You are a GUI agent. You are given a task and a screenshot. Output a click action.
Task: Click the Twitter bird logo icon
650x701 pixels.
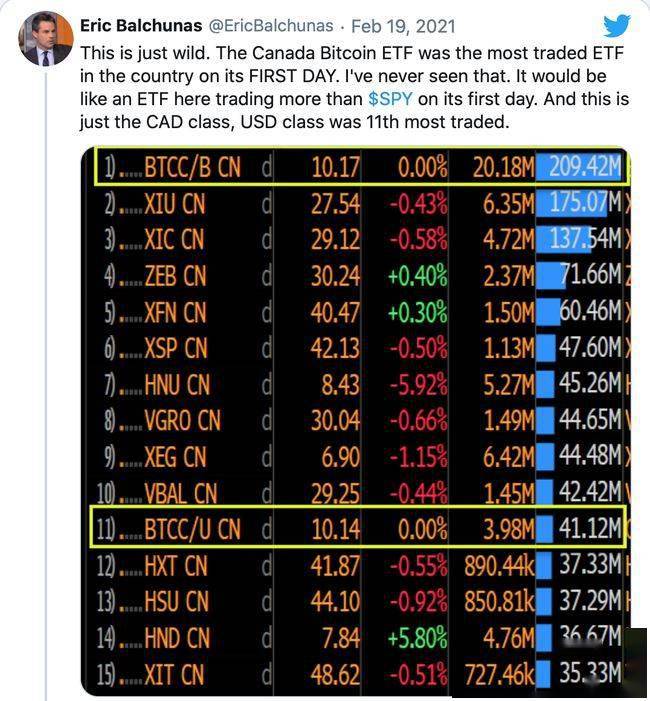coord(617,25)
